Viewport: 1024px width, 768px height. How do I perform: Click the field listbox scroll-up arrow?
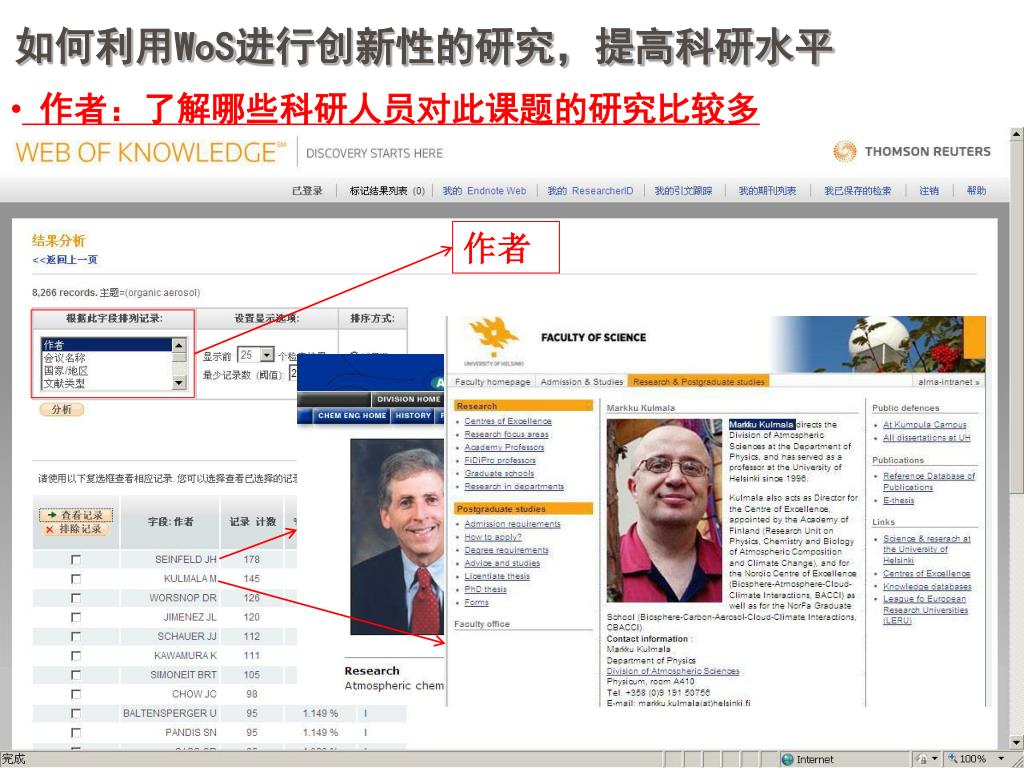tap(179, 345)
